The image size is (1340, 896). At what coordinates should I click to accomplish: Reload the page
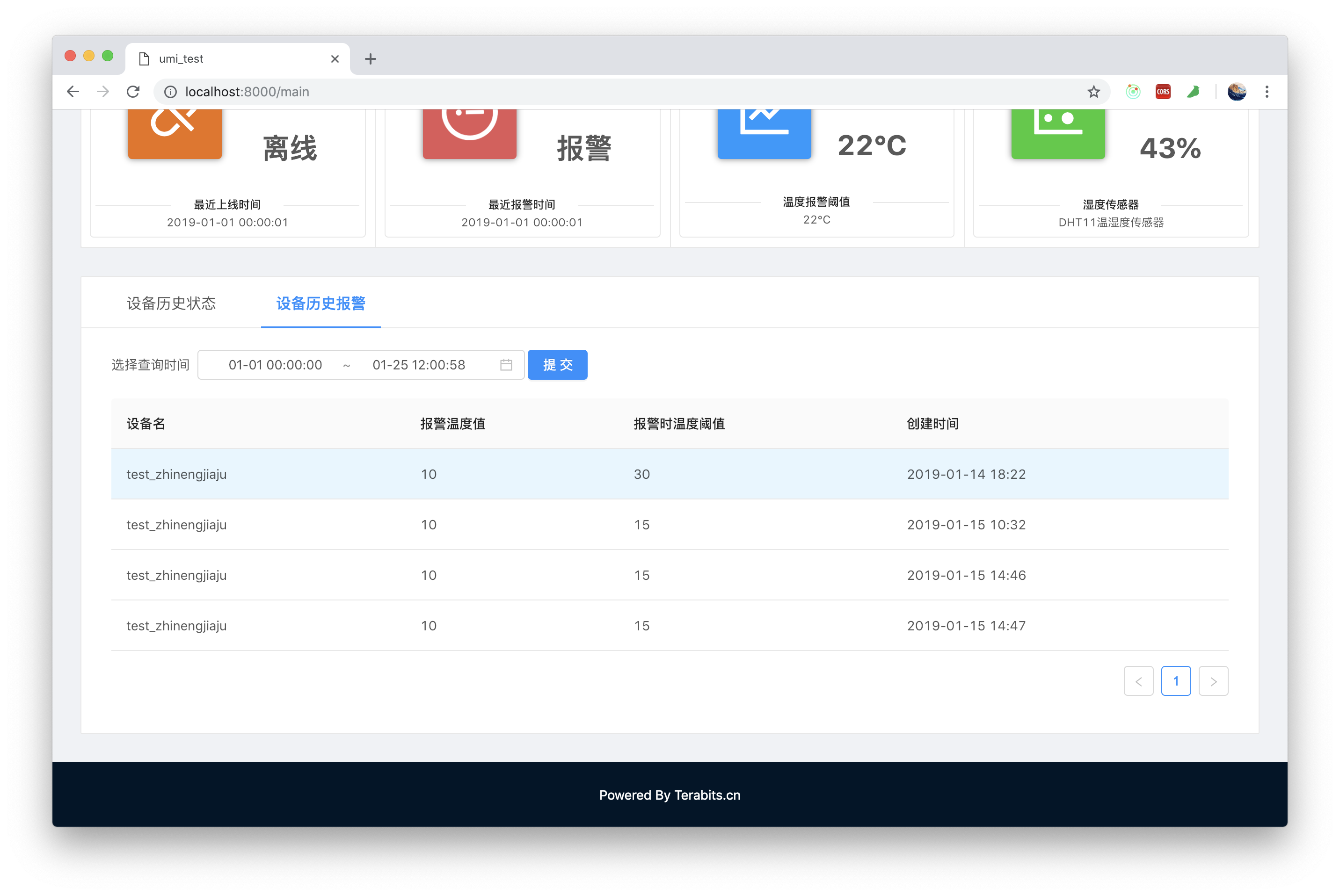133,92
